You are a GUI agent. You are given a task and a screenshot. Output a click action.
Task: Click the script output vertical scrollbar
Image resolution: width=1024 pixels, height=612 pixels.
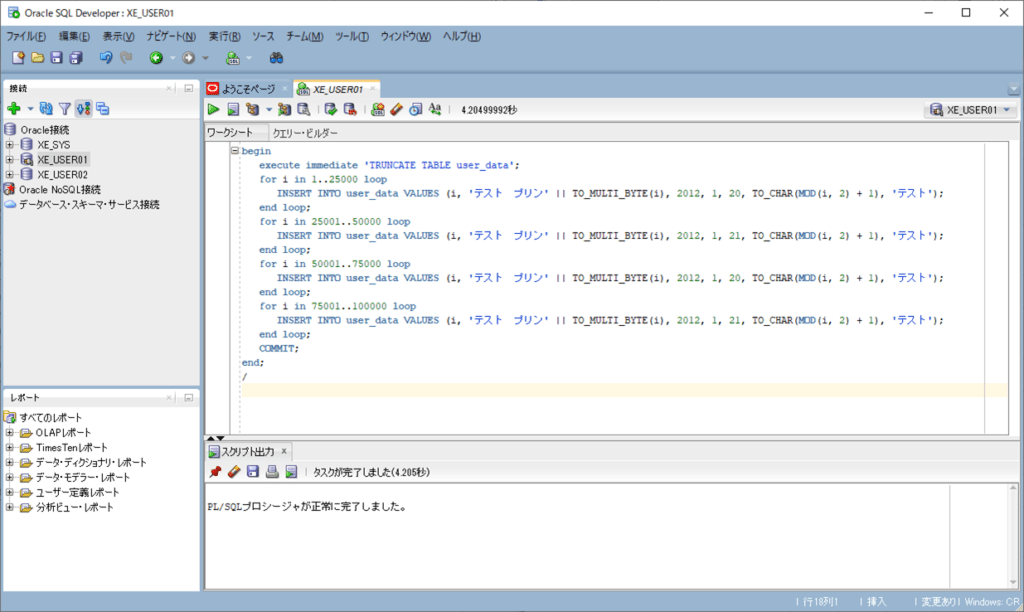pyautogui.click(x=1014, y=535)
